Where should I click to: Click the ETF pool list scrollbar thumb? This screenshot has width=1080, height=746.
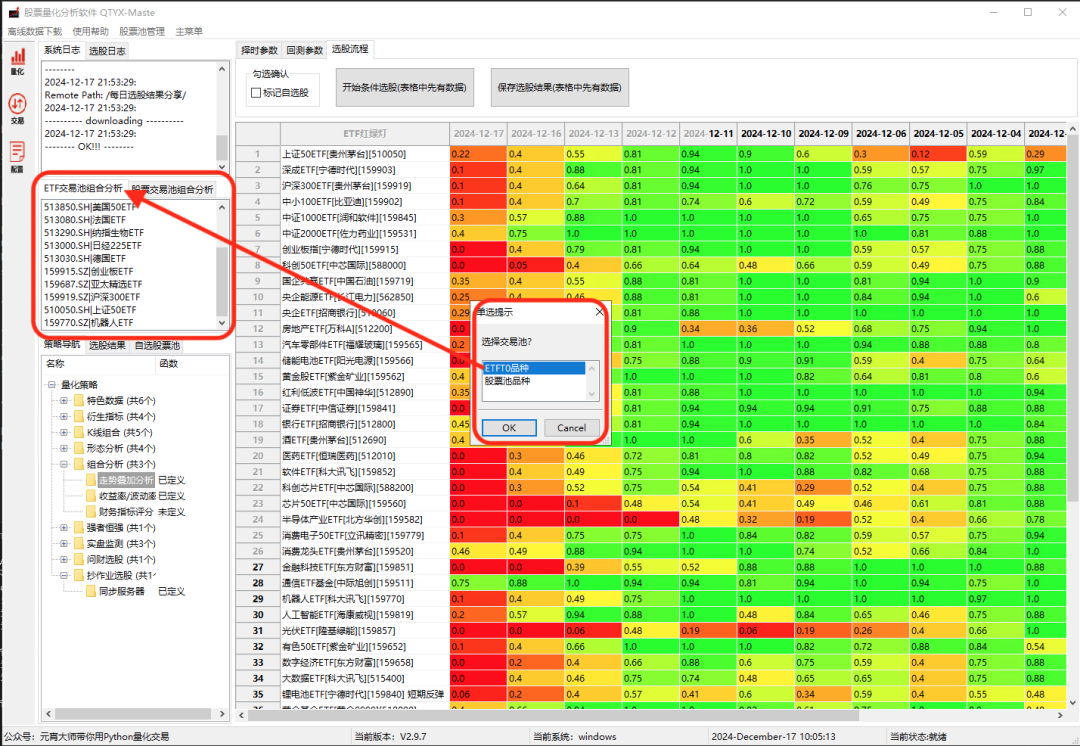click(222, 281)
